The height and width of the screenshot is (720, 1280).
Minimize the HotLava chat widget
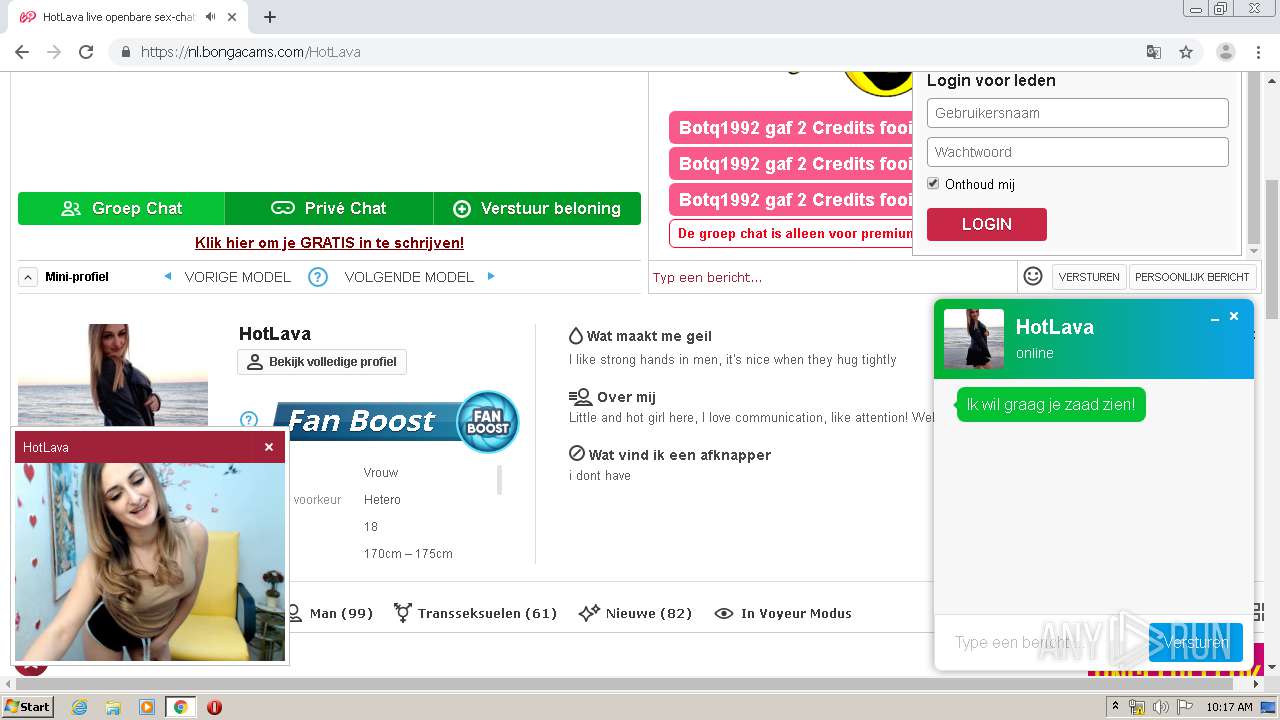pyautogui.click(x=1215, y=317)
